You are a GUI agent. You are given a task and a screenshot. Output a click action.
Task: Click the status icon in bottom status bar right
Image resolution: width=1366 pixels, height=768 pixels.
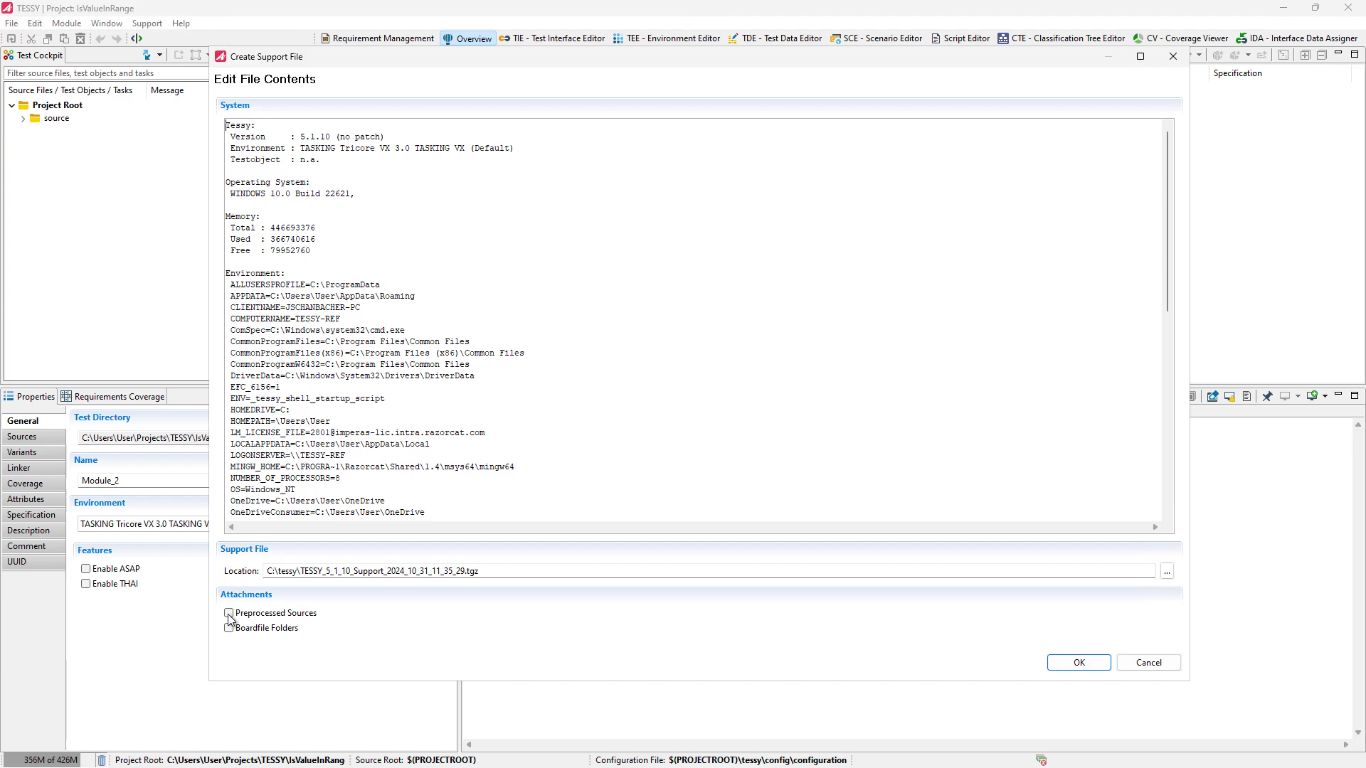[1041, 760]
